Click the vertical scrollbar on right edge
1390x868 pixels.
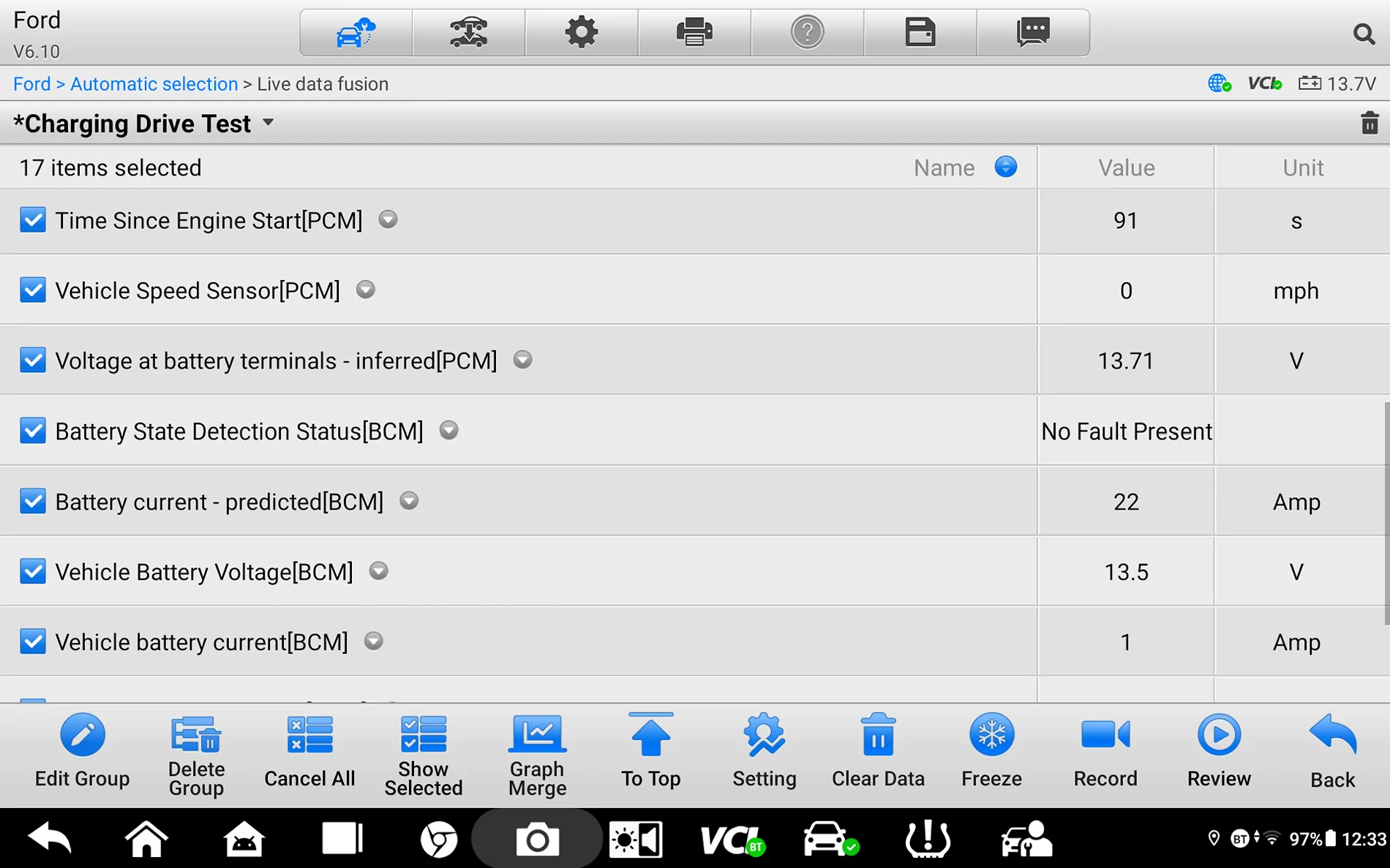click(x=1386, y=513)
